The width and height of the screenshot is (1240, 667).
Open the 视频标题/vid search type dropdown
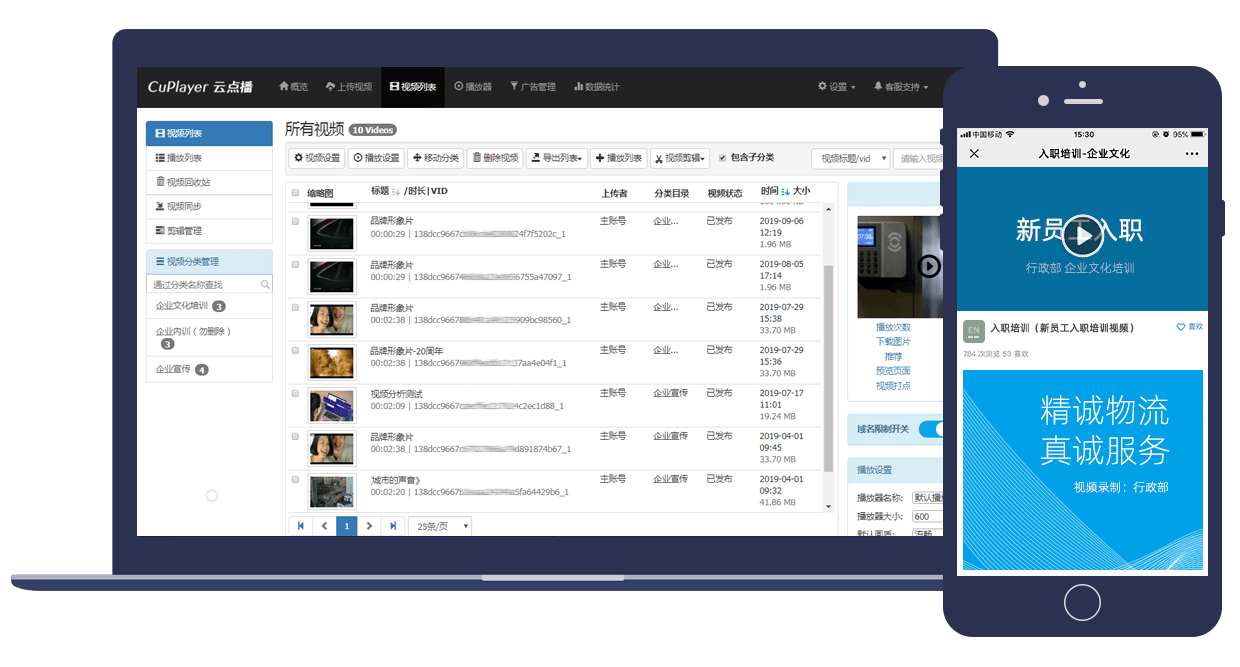click(x=849, y=158)
